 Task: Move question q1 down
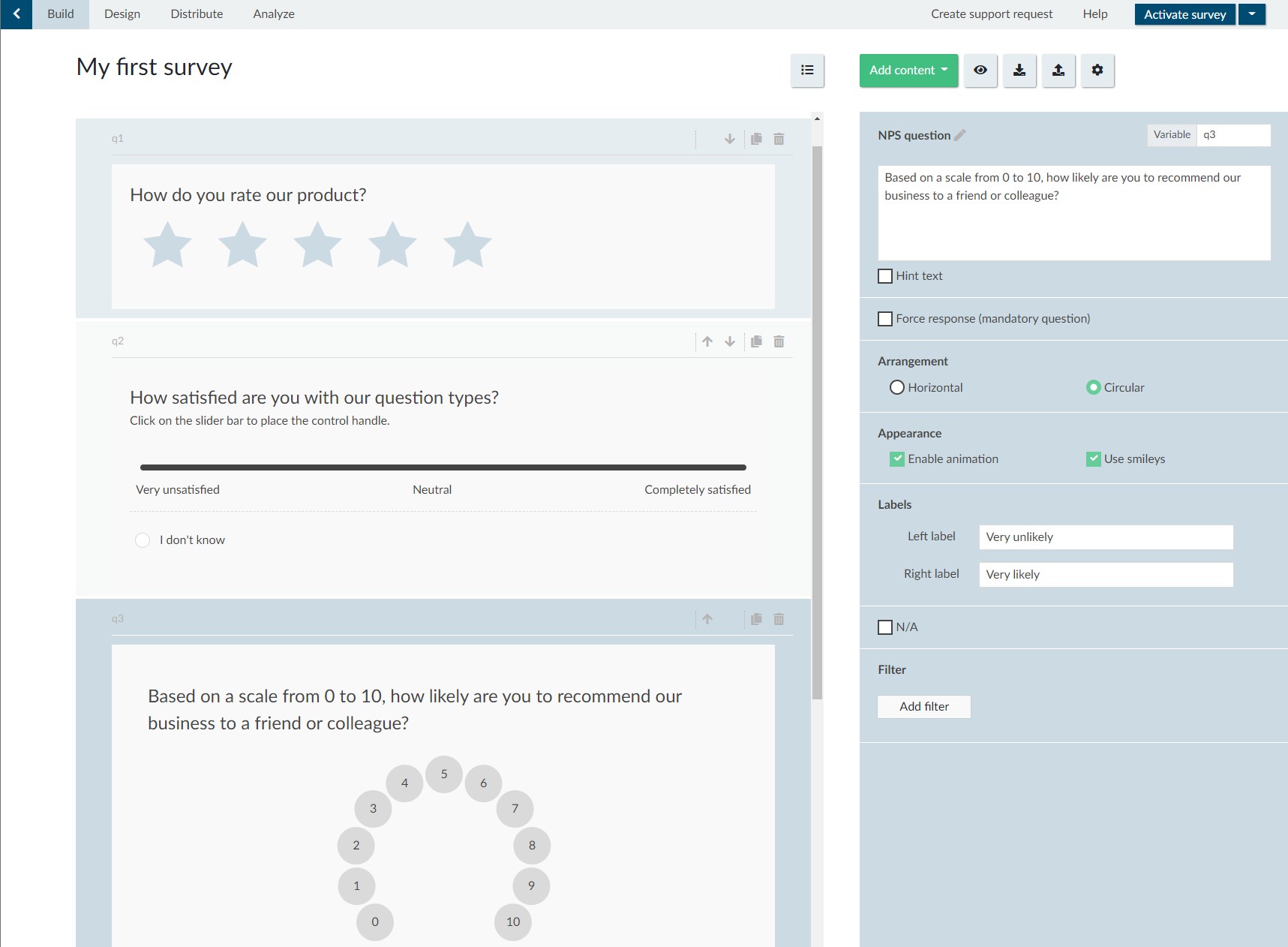pos(730,139)
